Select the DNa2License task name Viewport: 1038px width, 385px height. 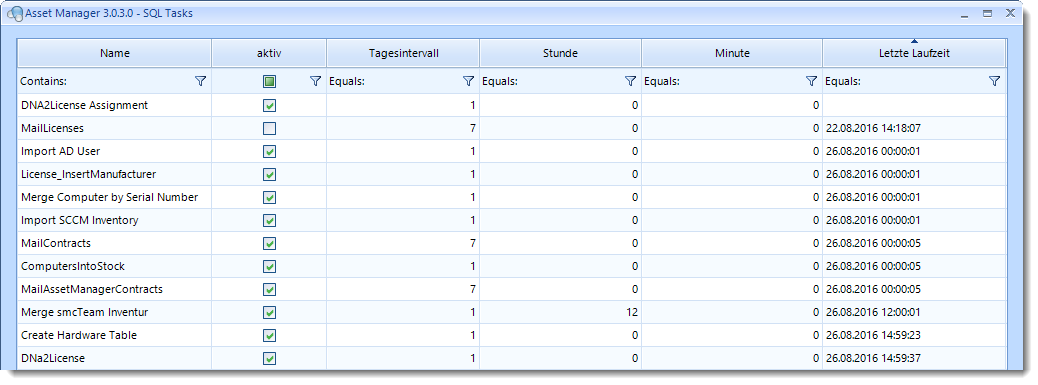[53, 359]
